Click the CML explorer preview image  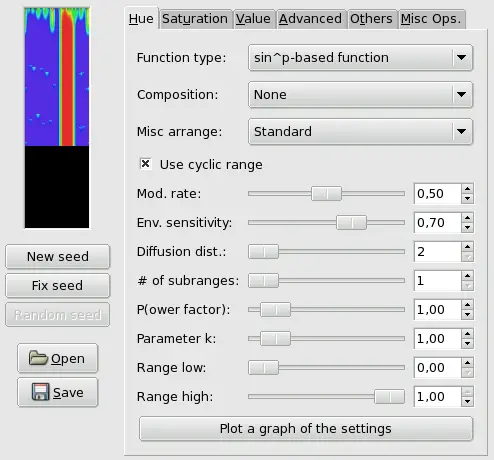(57, 118)
